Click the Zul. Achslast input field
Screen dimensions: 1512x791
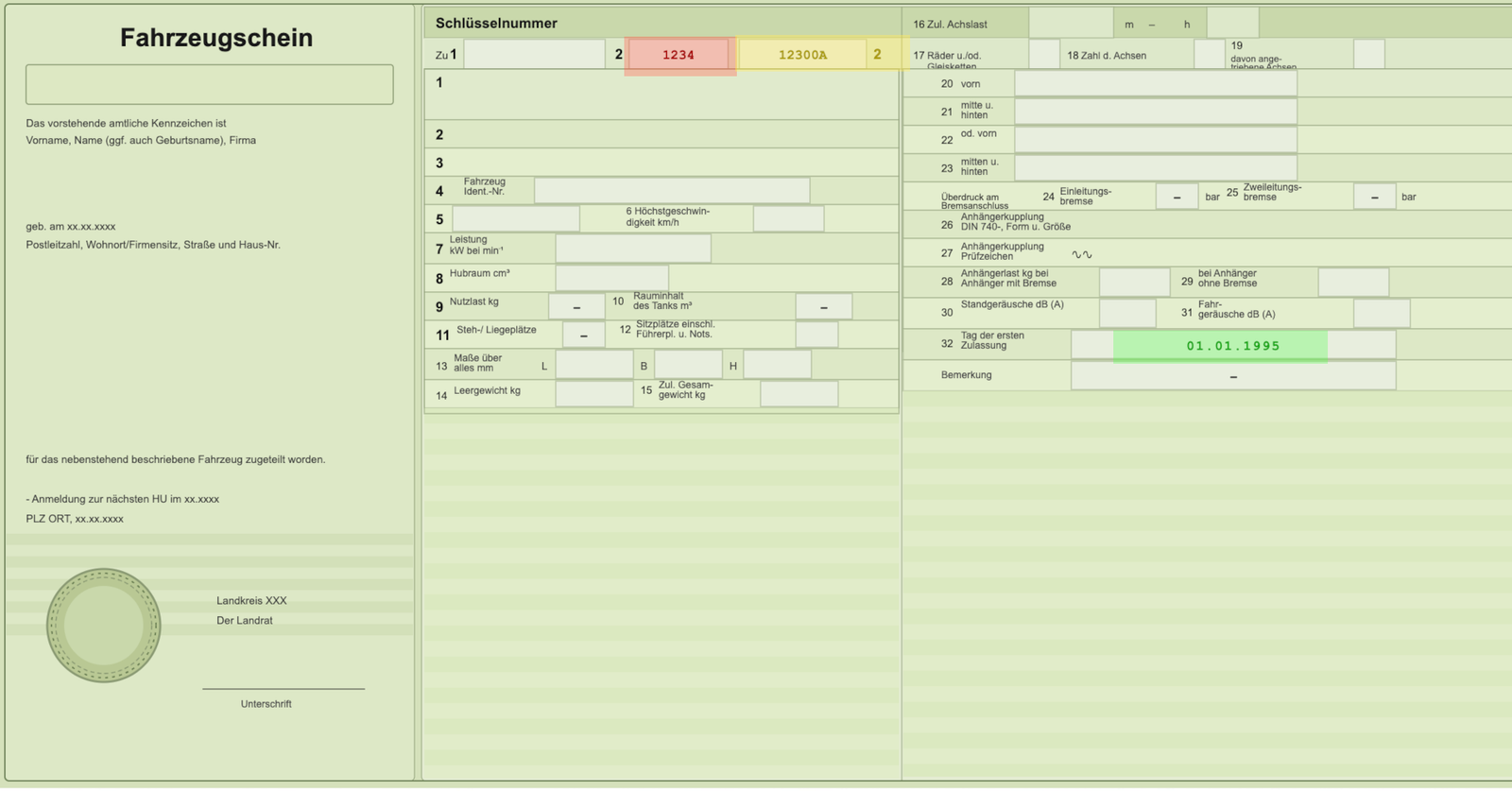point(1071,23)
